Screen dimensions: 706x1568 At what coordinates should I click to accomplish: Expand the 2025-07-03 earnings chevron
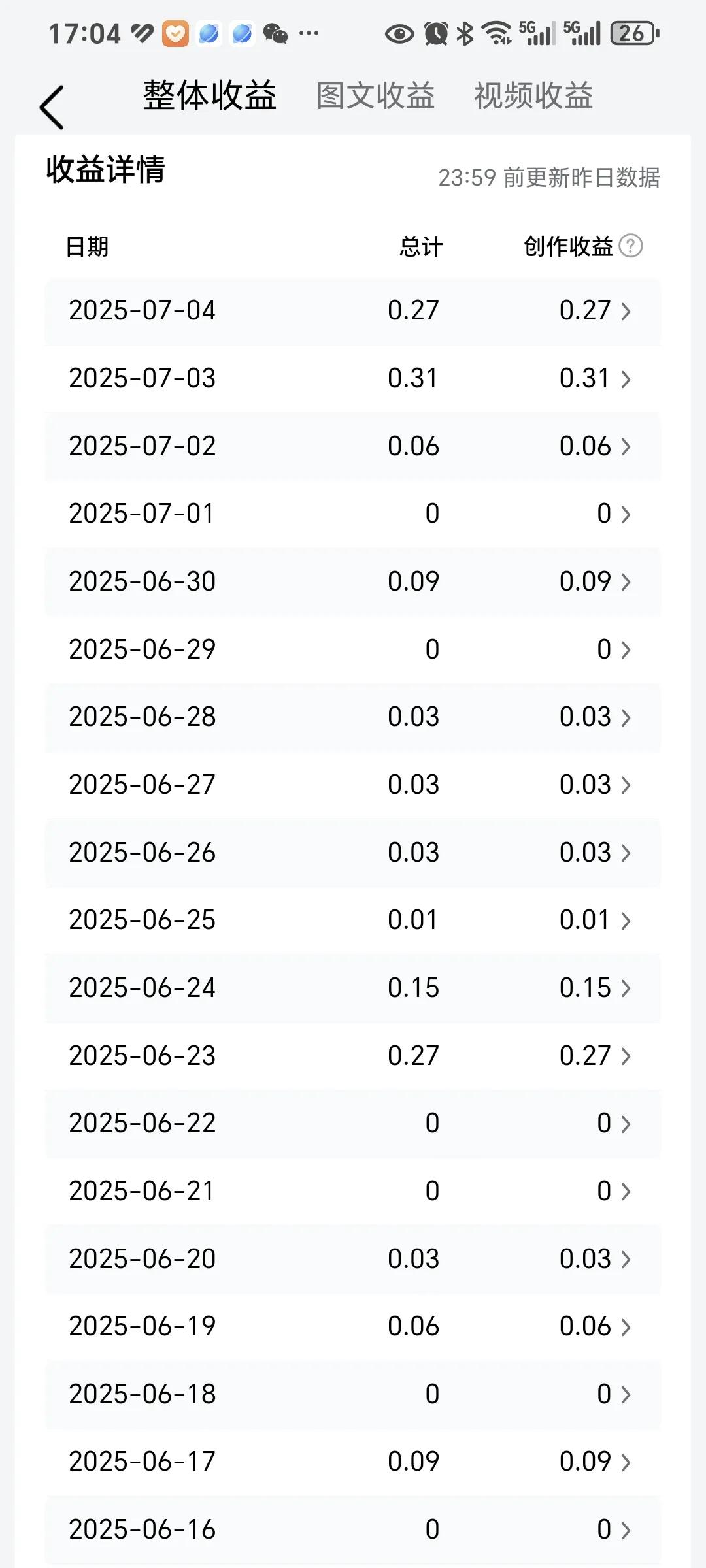626,379
